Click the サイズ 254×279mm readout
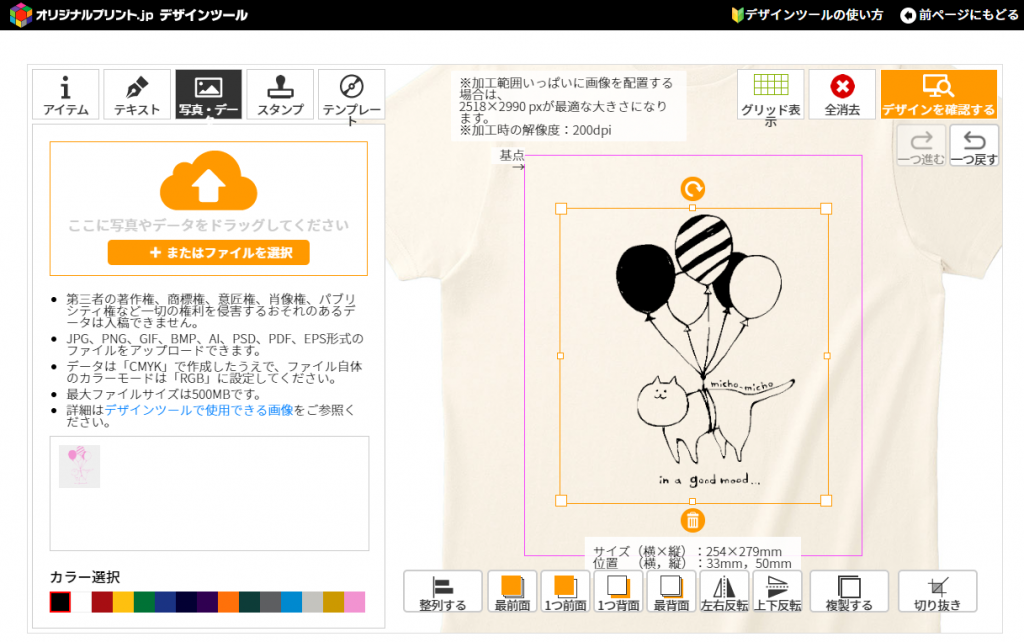Image resolution: width=1024 pixels, height=642 pixels. pos(687,551)
